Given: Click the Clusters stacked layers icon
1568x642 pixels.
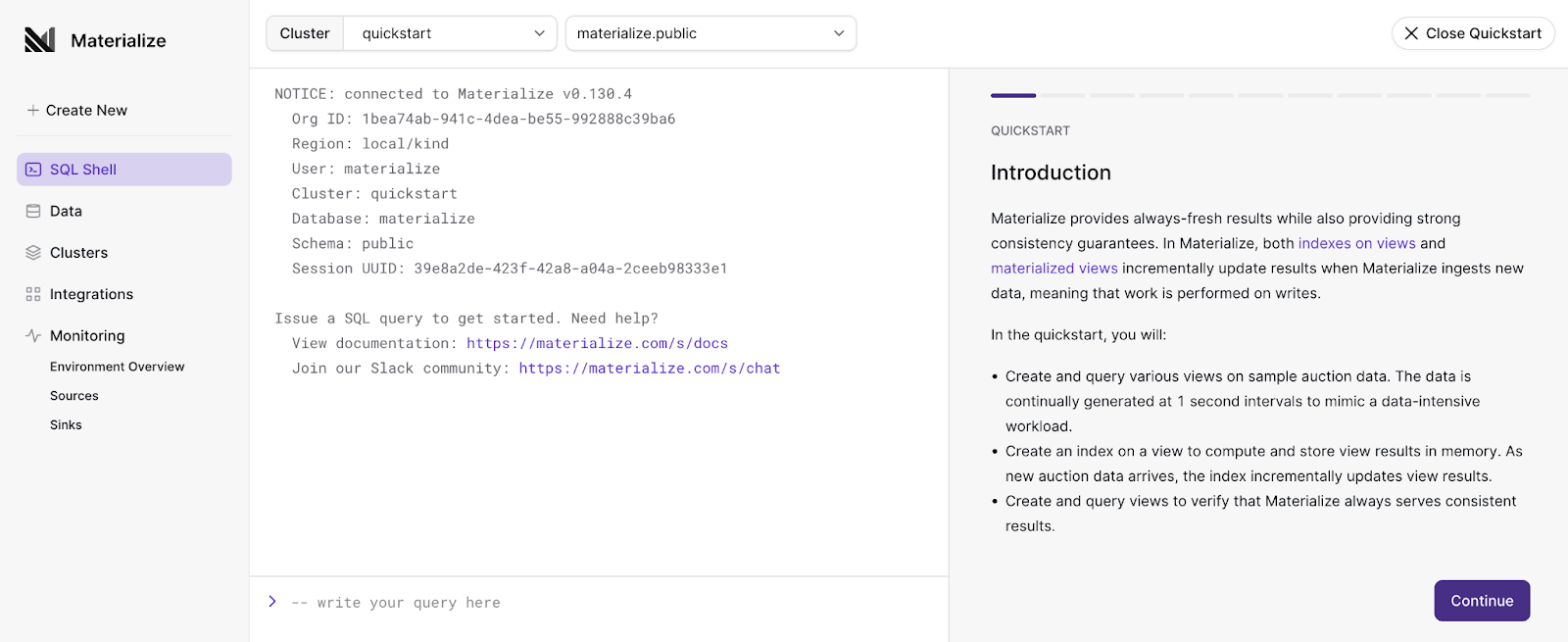Looking at the screenshot, I should [33, 253].
